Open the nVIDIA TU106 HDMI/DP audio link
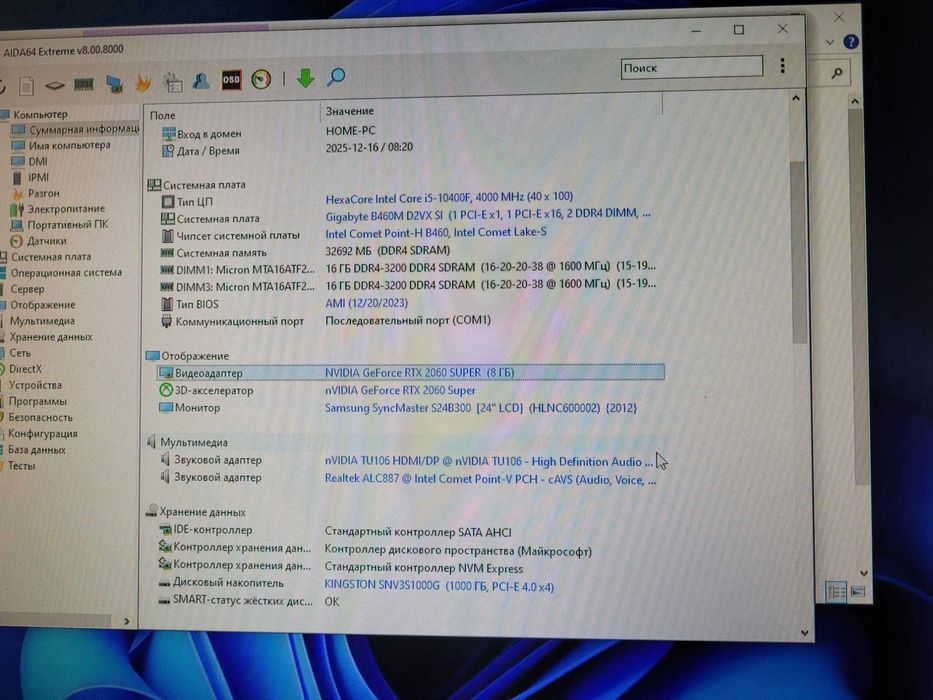Screen dimensions: 933x700 pos(489,461)
